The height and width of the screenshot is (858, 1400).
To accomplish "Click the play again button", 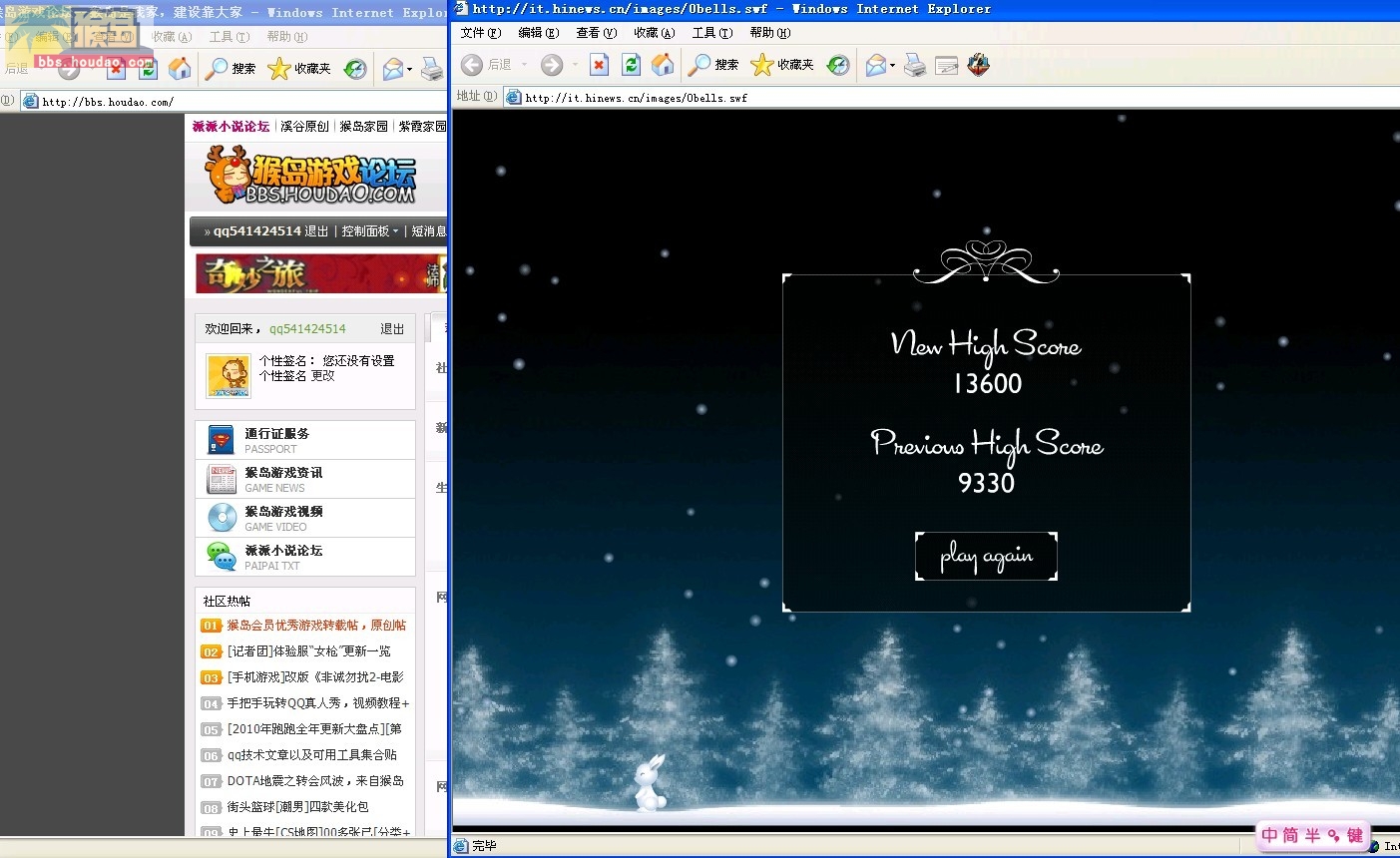I will pos(986,556).
